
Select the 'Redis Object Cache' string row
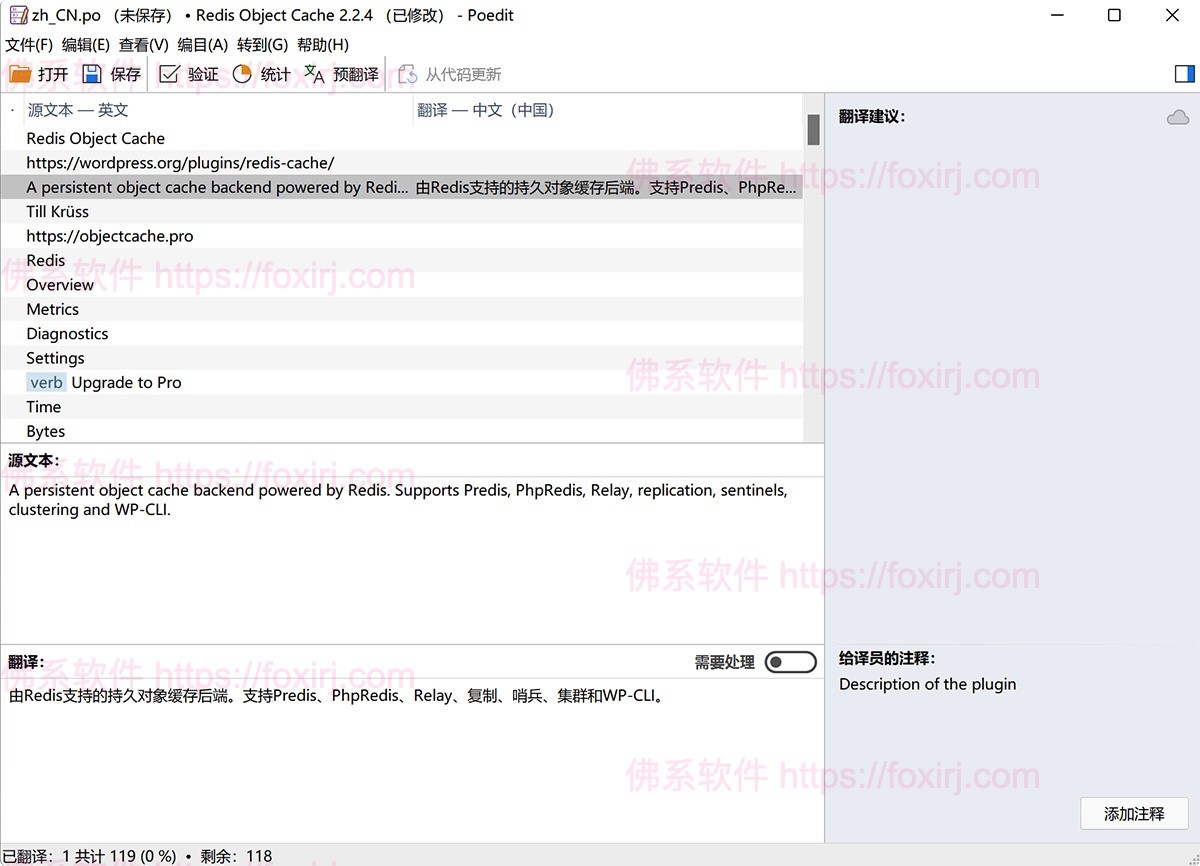pos(95,138)
